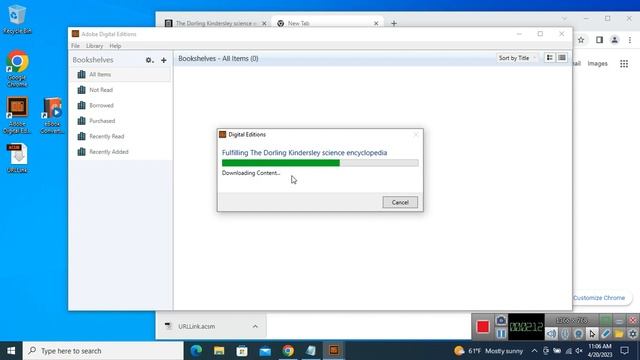Viewport: 640px width, 360px height.
Task: Open Digital Editions taskbar icon
Action: pyautogui.click(x=334, y=351)
